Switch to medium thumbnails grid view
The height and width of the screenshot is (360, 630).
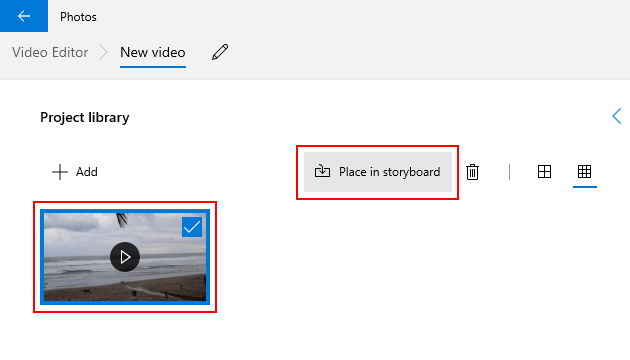(544, 172)
